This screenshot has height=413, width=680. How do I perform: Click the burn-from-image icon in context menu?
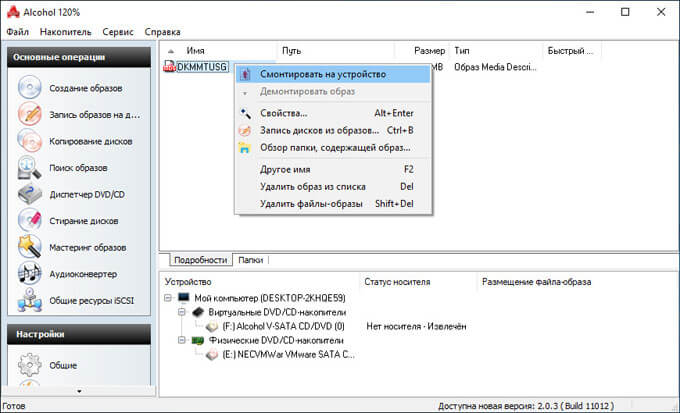coord(245,130)
